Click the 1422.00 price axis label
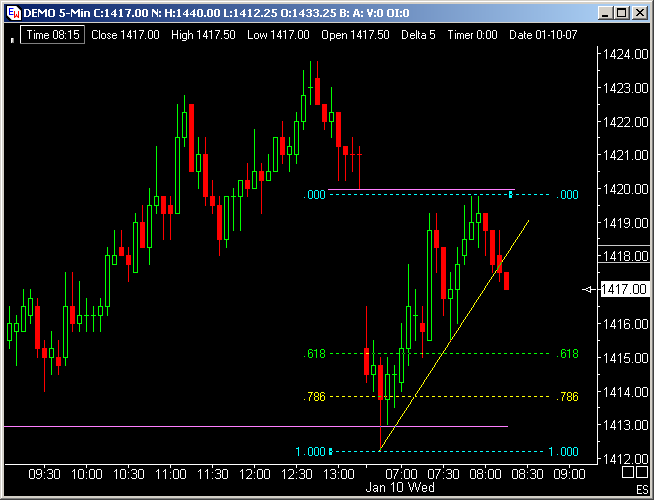Screen dimensions: 654x500 click(626, 122)
